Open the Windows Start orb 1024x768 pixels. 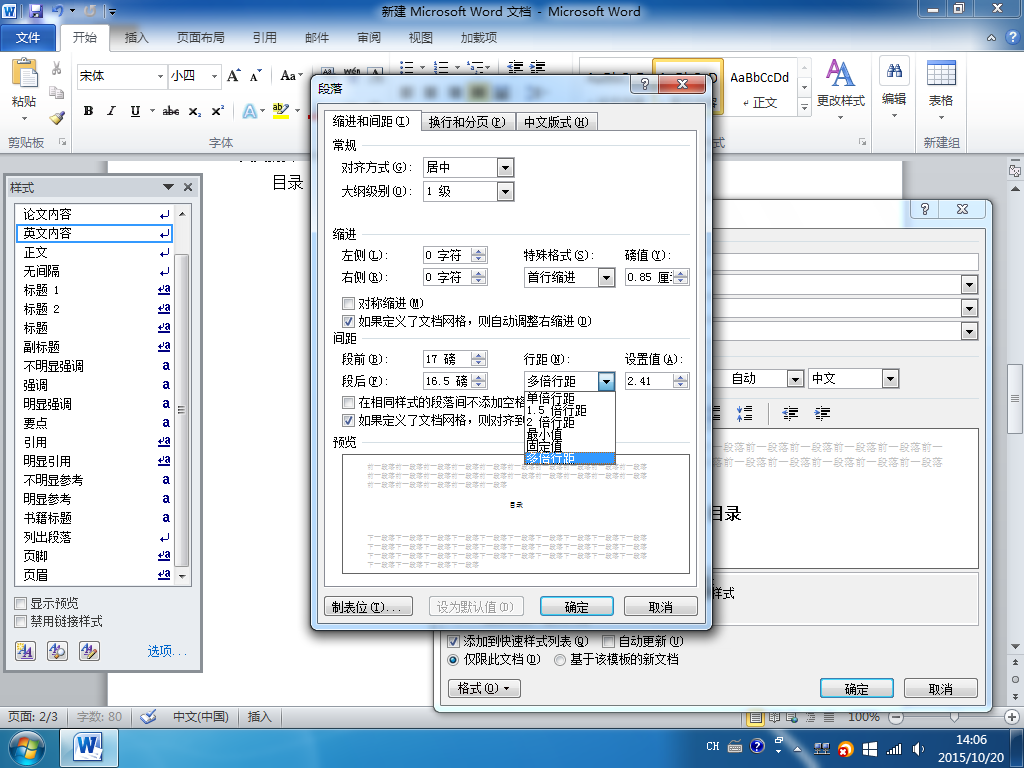[27, 748]
